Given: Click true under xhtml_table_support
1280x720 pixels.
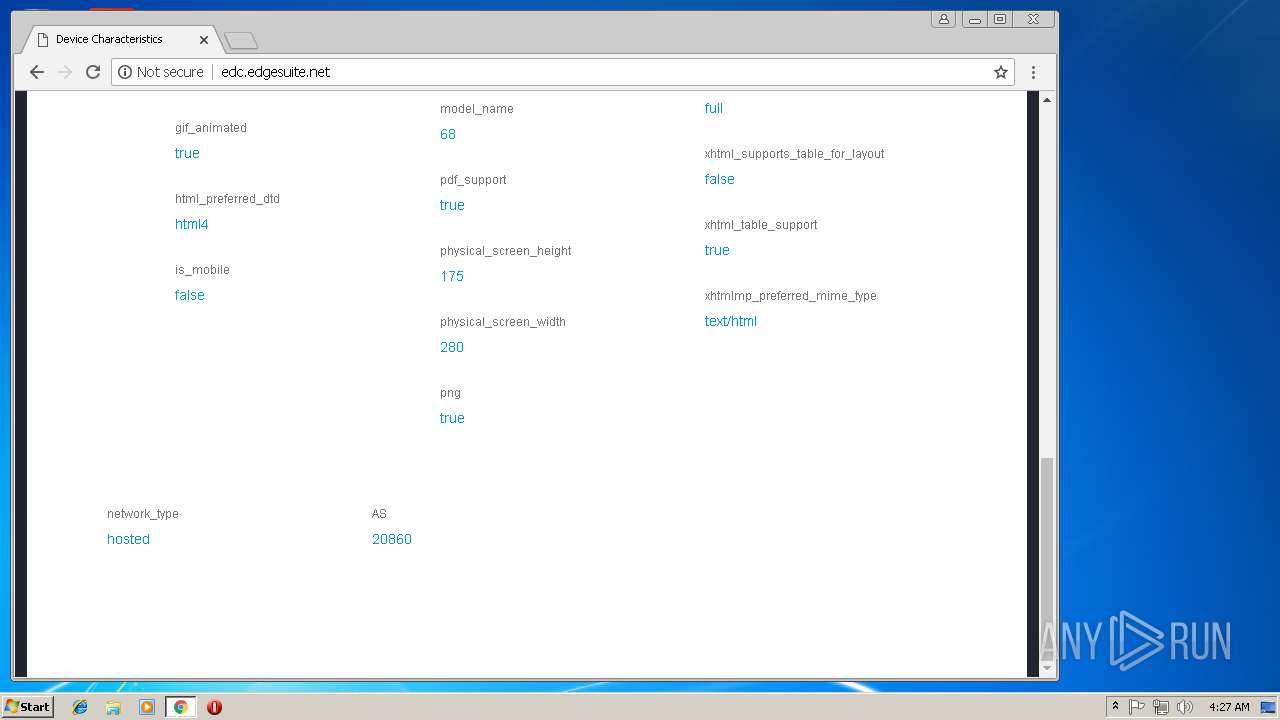Looking at the screenshot, I should click(717, 250).
